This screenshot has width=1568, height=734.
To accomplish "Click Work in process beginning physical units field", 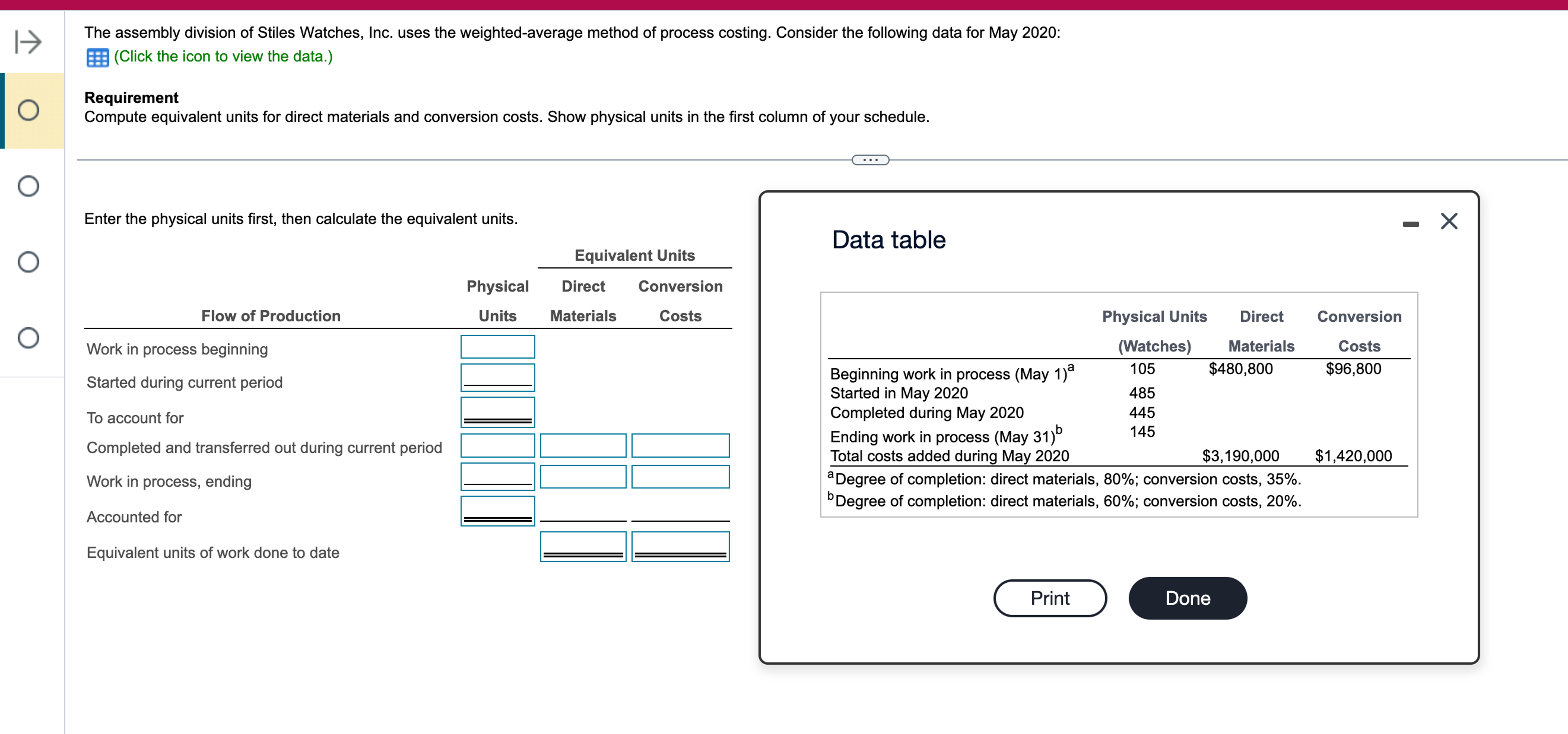I will (497, 347).
